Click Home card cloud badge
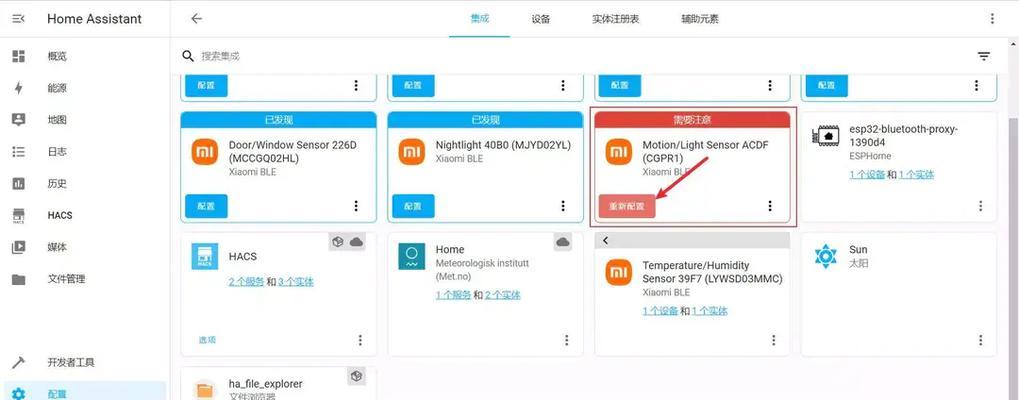 (563, 242)
